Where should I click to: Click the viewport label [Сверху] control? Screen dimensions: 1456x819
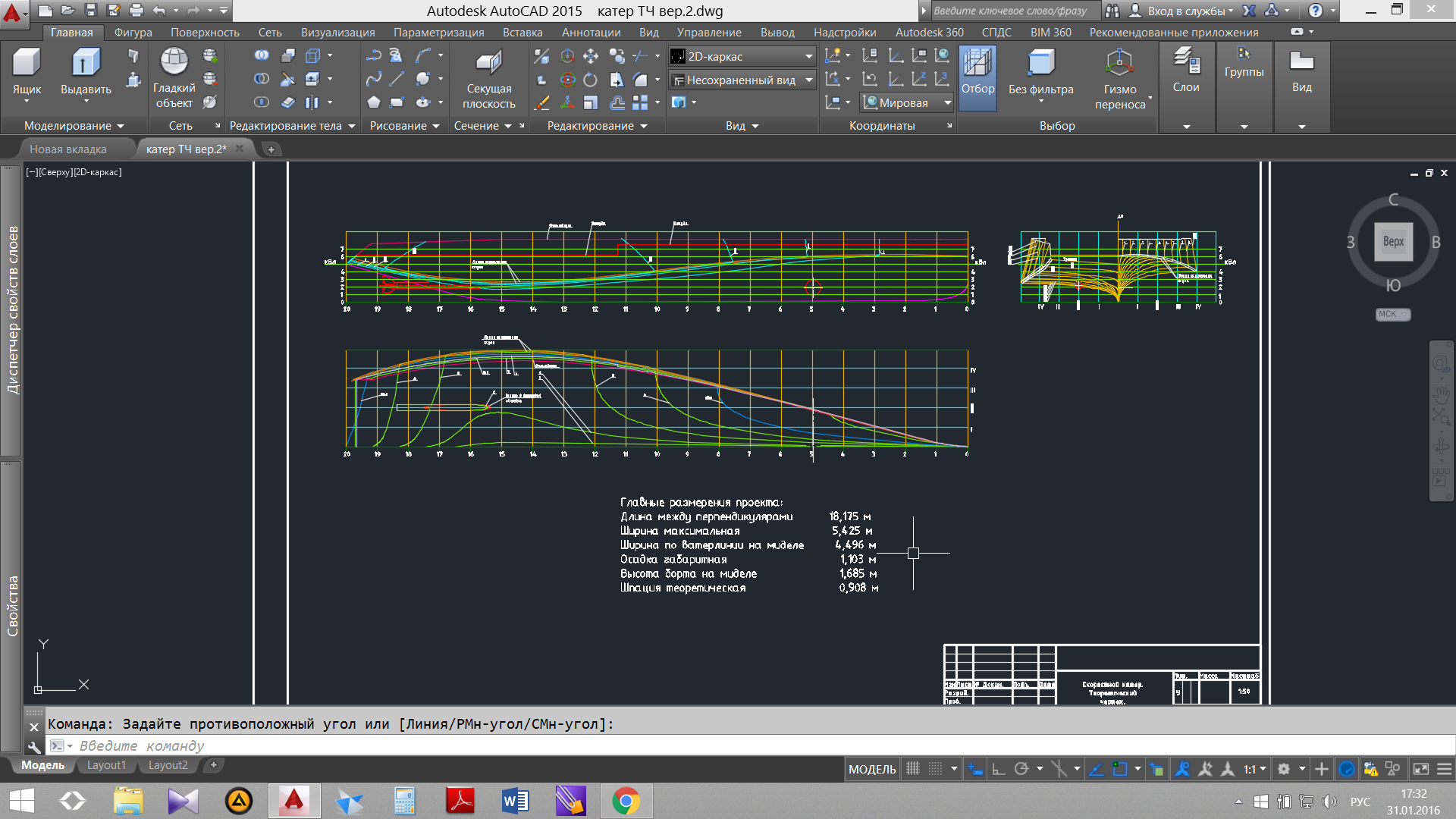(55, 172)
